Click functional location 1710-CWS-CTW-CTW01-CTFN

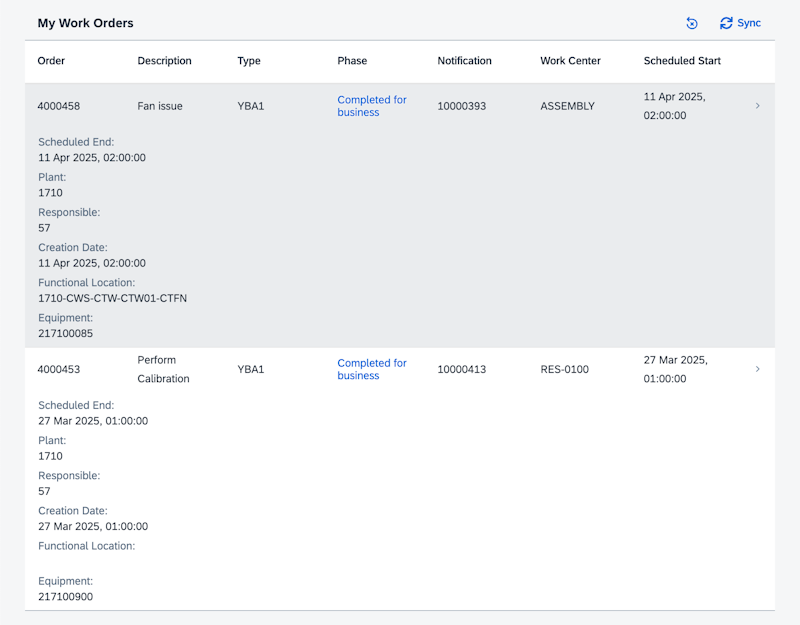click(112, 298)
